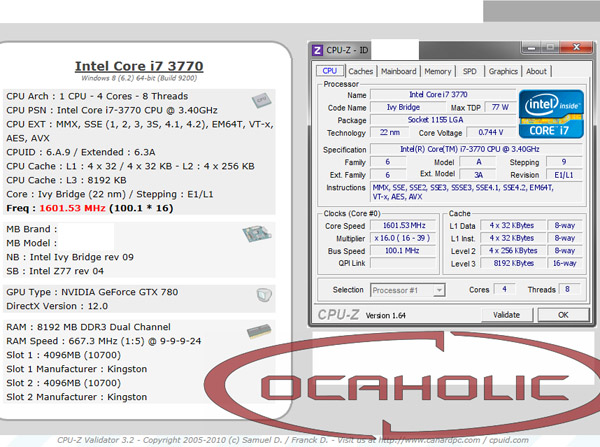Click the Multiplier value x 16.0
The image size is (600, 447).
tap(404, 238)
